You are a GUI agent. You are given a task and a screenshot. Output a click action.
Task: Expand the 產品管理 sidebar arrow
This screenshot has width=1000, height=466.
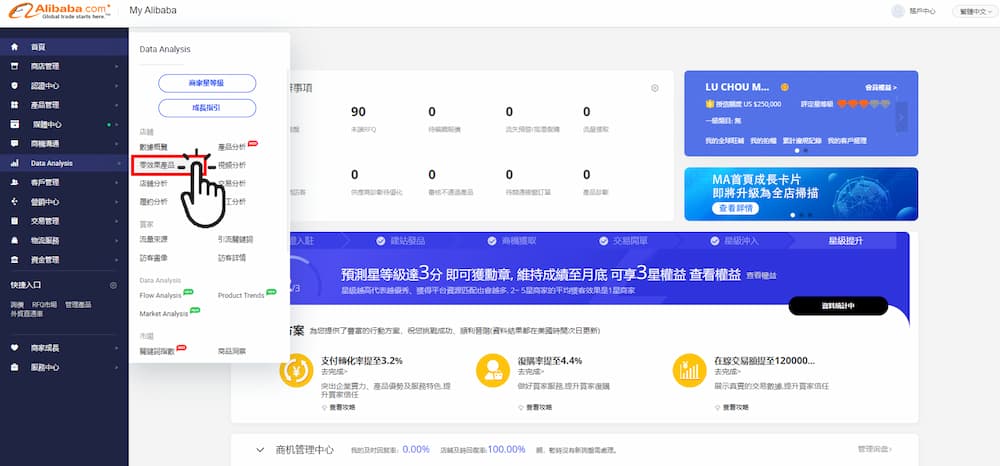(116, 105)
